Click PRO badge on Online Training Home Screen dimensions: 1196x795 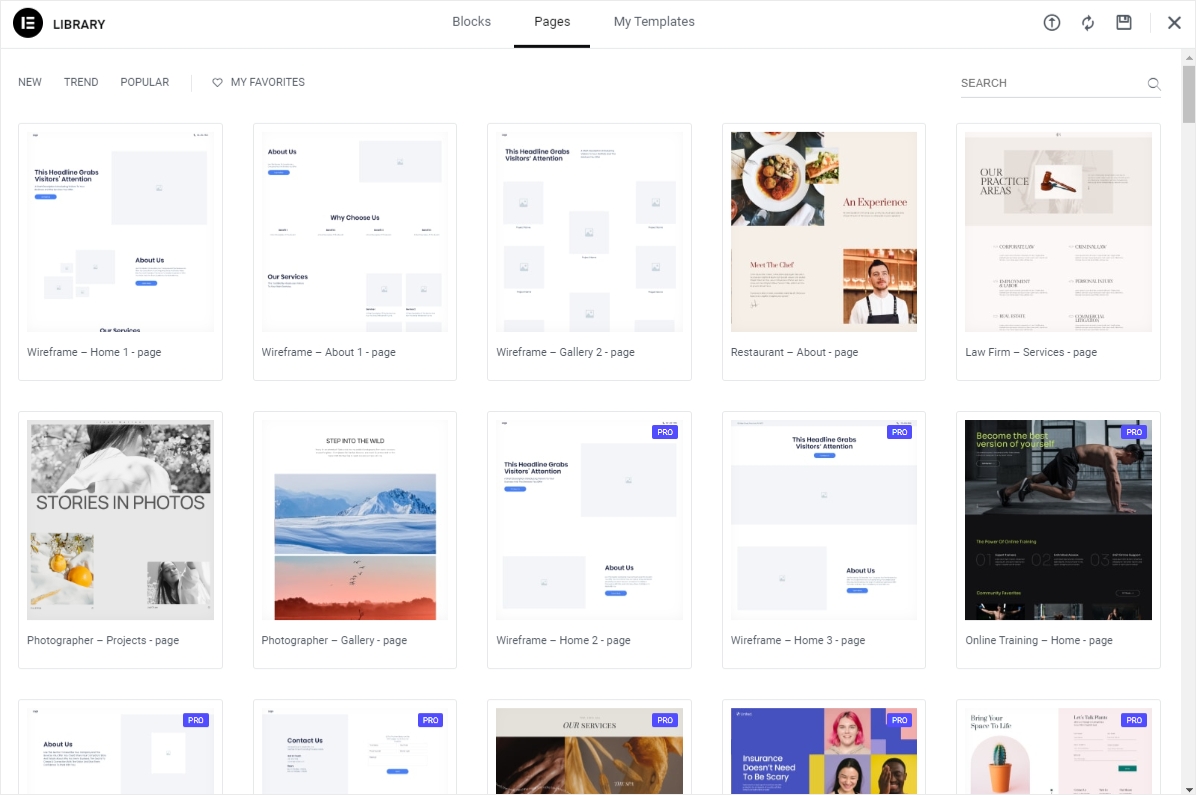click(x=1134, y=432)
